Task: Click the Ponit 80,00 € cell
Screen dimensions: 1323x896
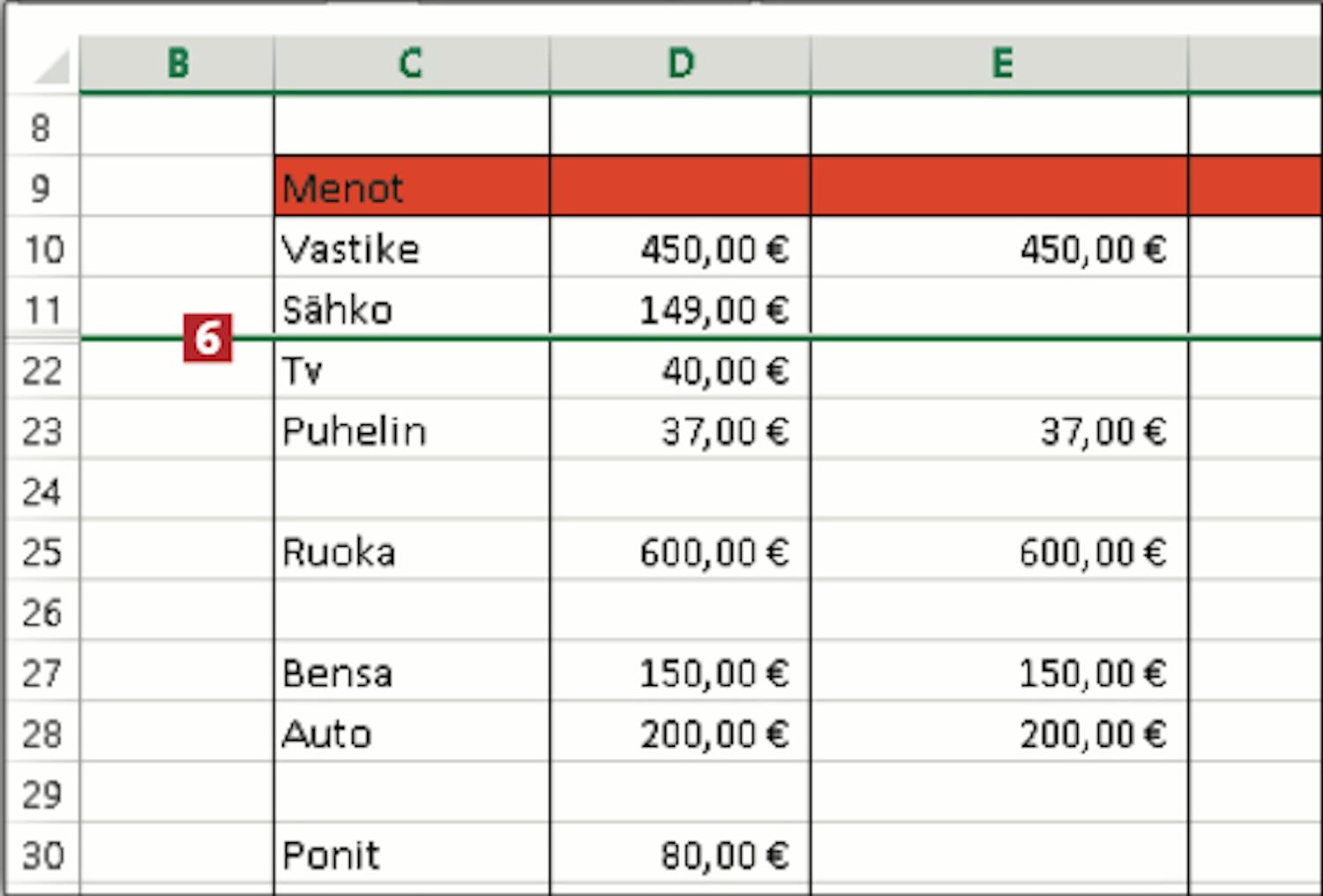Action: (x=680, y=854)
